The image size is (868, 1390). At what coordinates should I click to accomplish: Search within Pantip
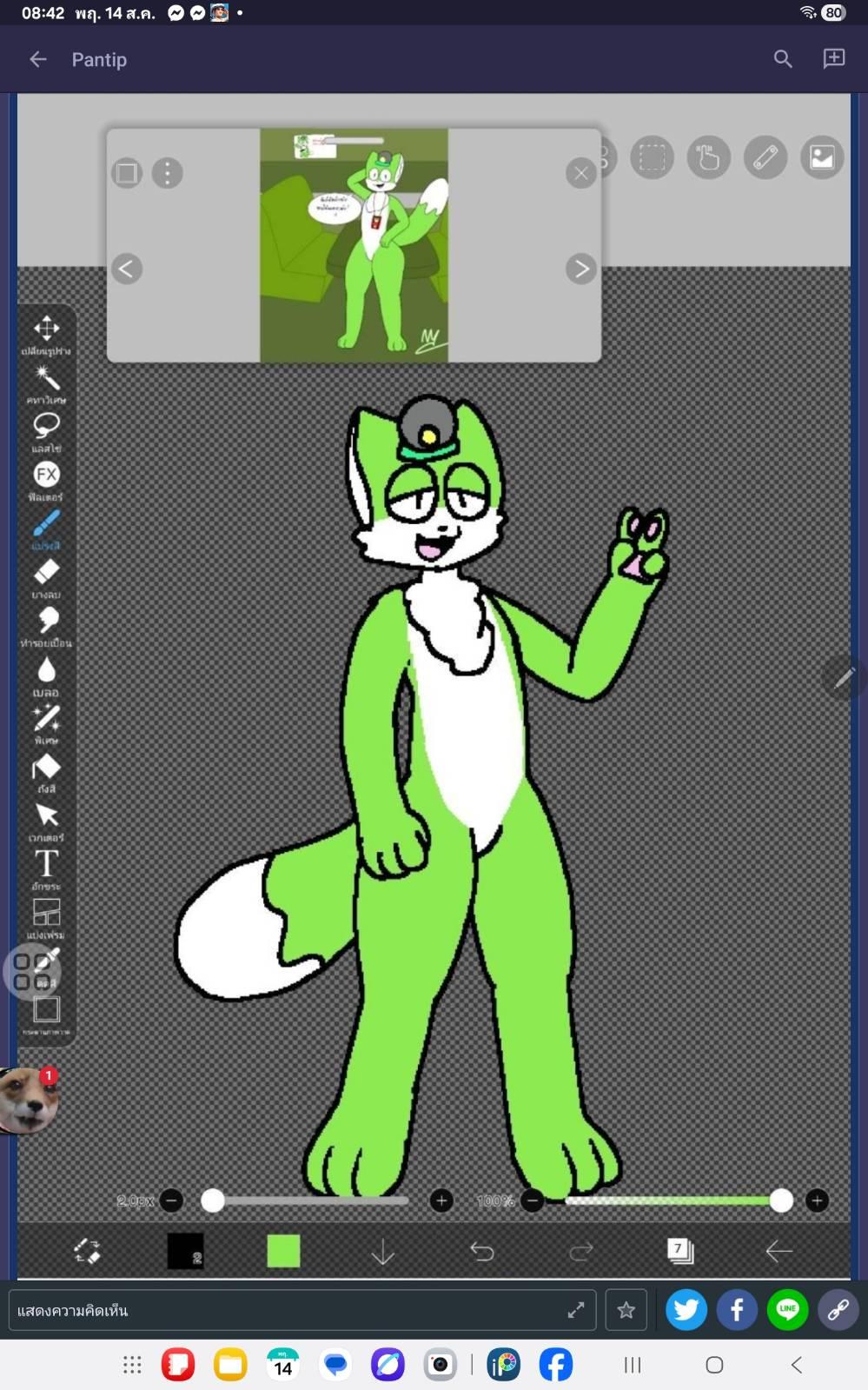783,59
